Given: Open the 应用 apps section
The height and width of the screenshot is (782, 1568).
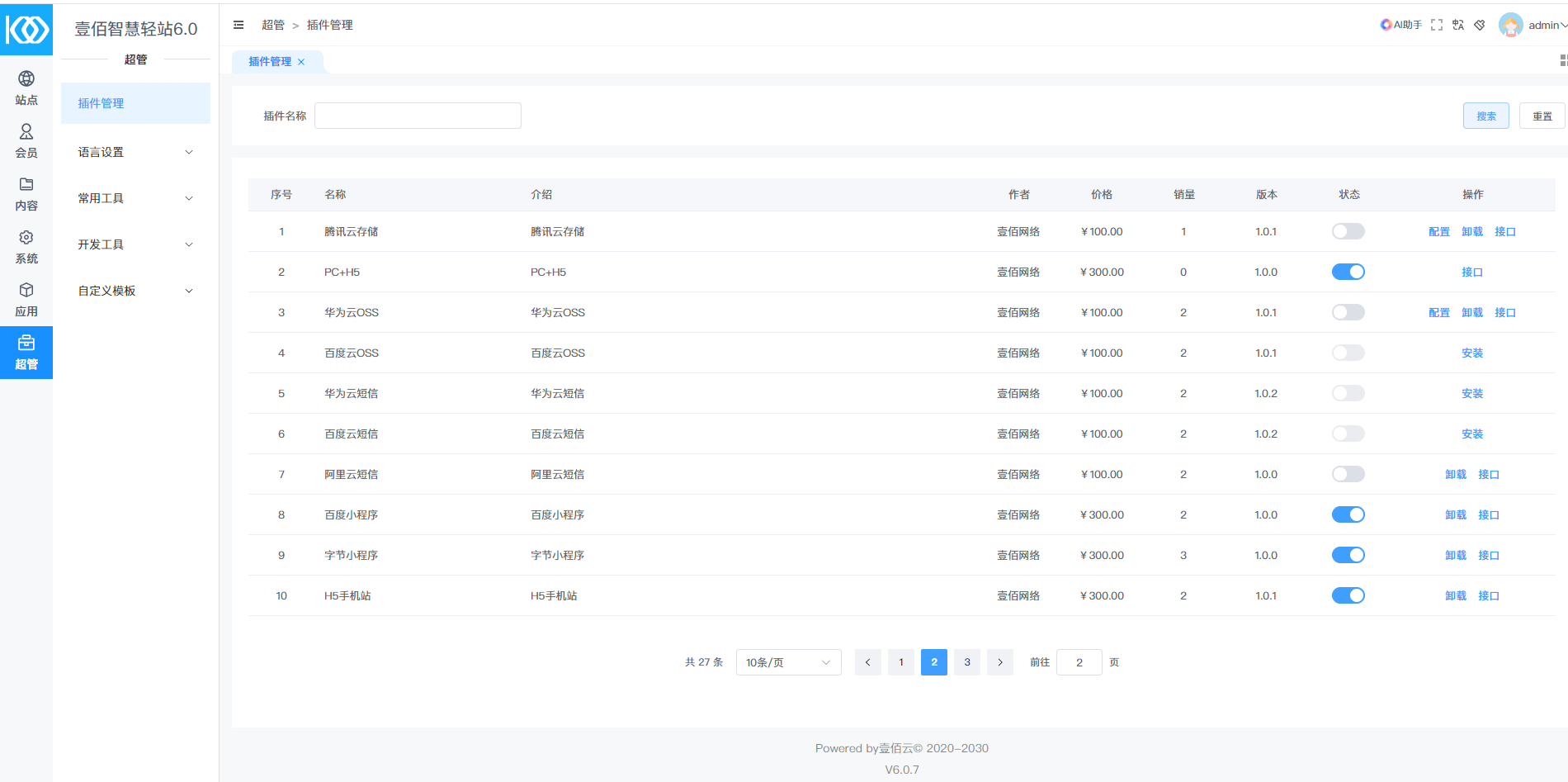Looking at the screenshot, I should 26,299.
